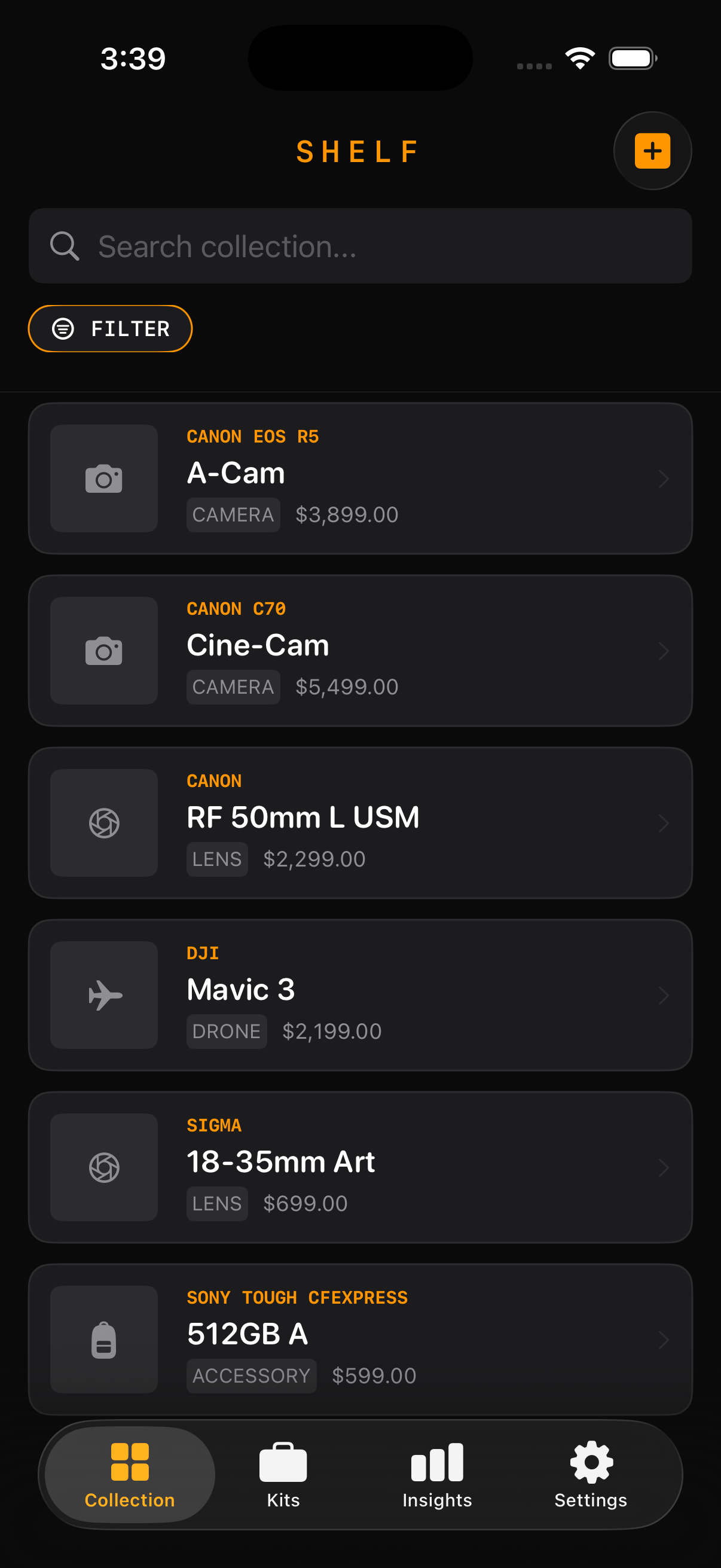Tap the RF 50mm lens aperture icon
Screen dimensions: 721x1568
pos(104,823)
